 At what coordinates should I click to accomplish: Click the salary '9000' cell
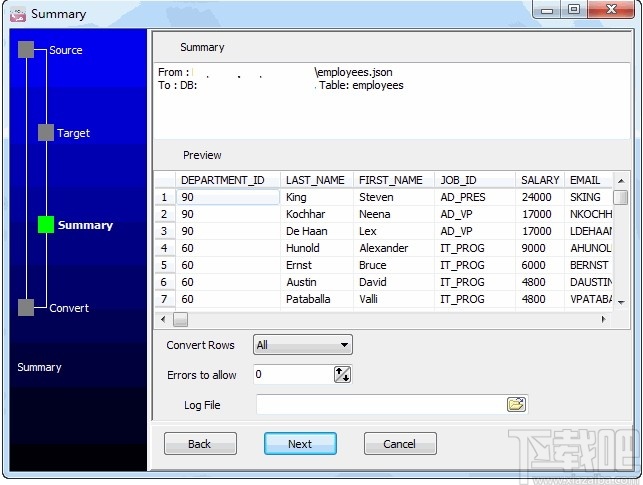click(540, 248)
